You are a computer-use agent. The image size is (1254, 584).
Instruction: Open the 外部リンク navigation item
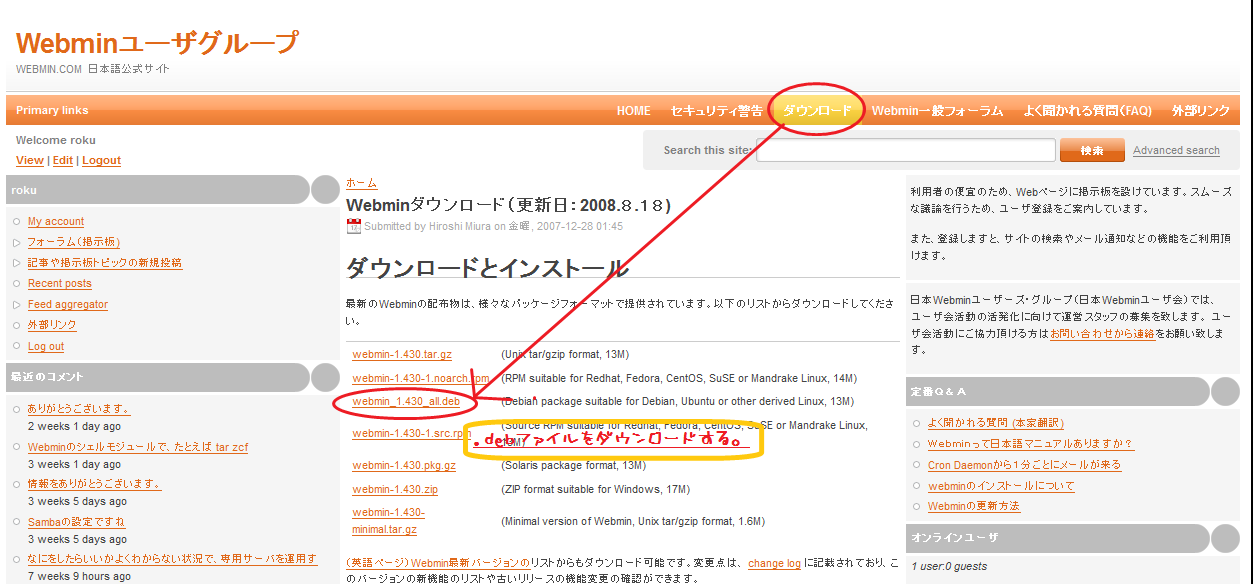1201,111
